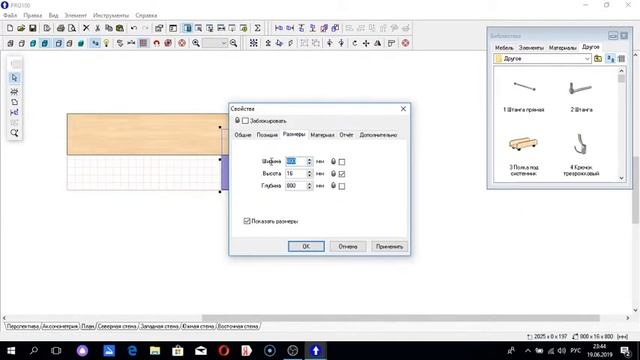The image size is (640, 360).
Task: Lock the Глубина dimension checkbox
Action: pos(342,186)
